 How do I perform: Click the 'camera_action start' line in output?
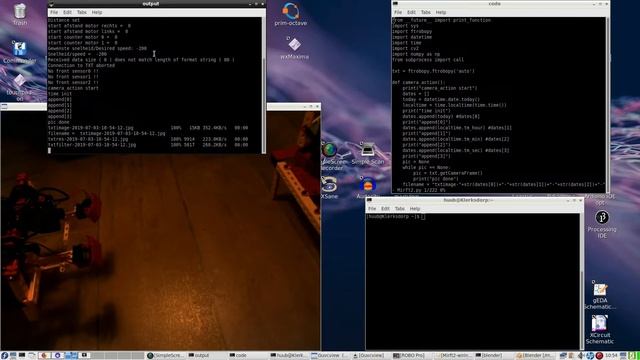coord(73,88)
